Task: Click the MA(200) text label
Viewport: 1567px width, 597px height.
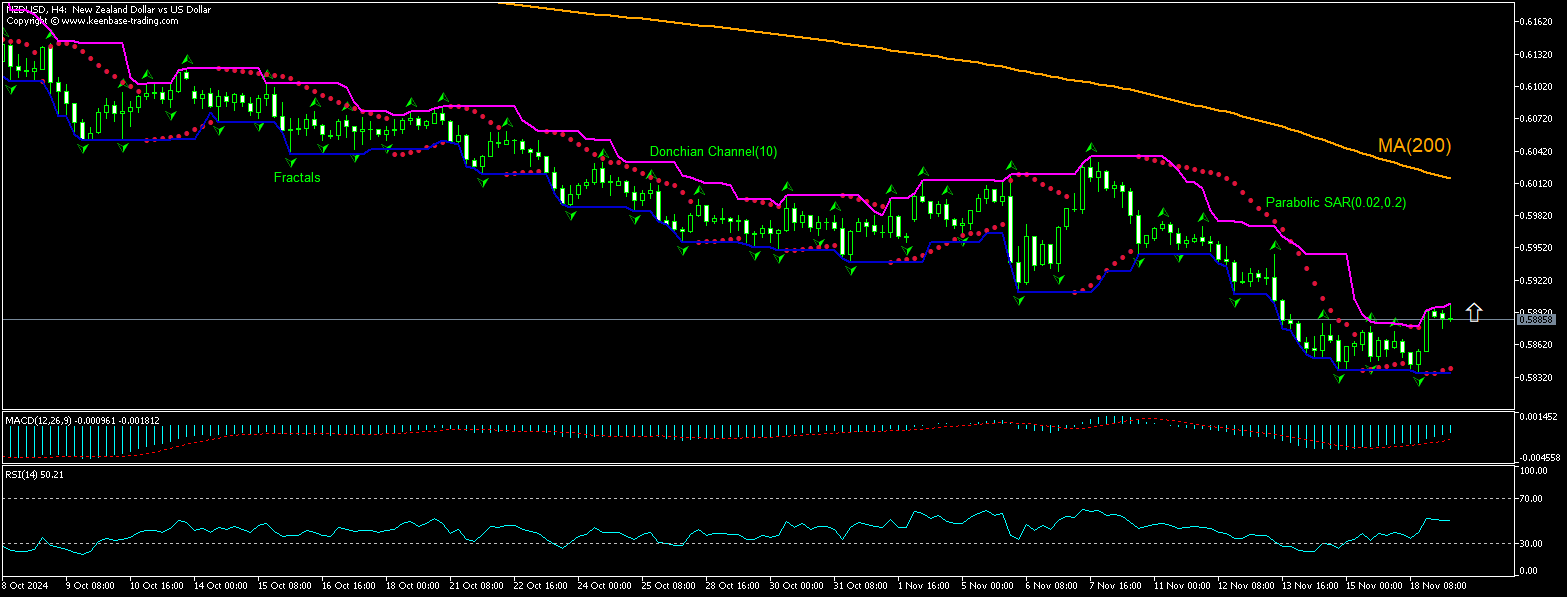Action: (1413, 145)
